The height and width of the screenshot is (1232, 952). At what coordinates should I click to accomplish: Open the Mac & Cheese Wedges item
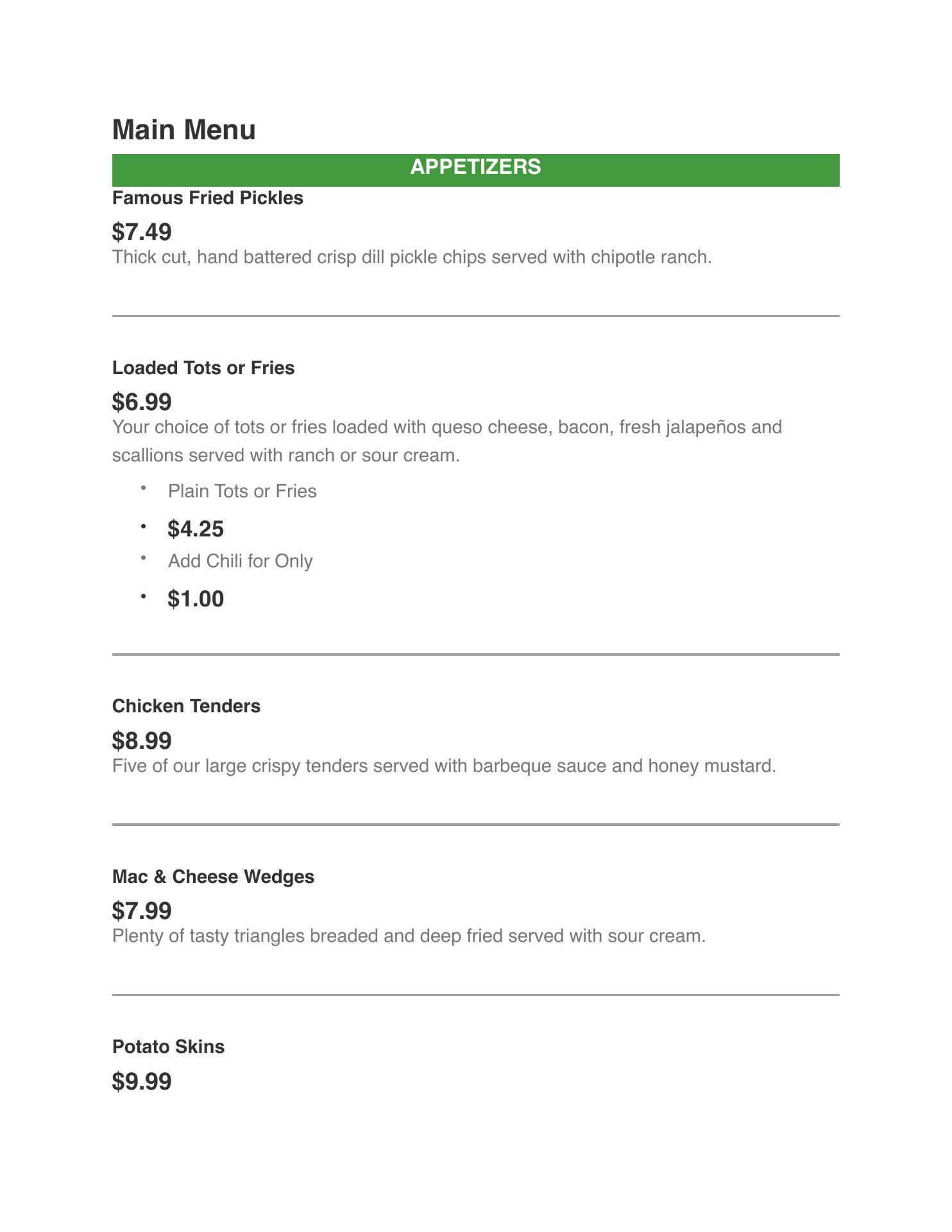coord(213,877)
